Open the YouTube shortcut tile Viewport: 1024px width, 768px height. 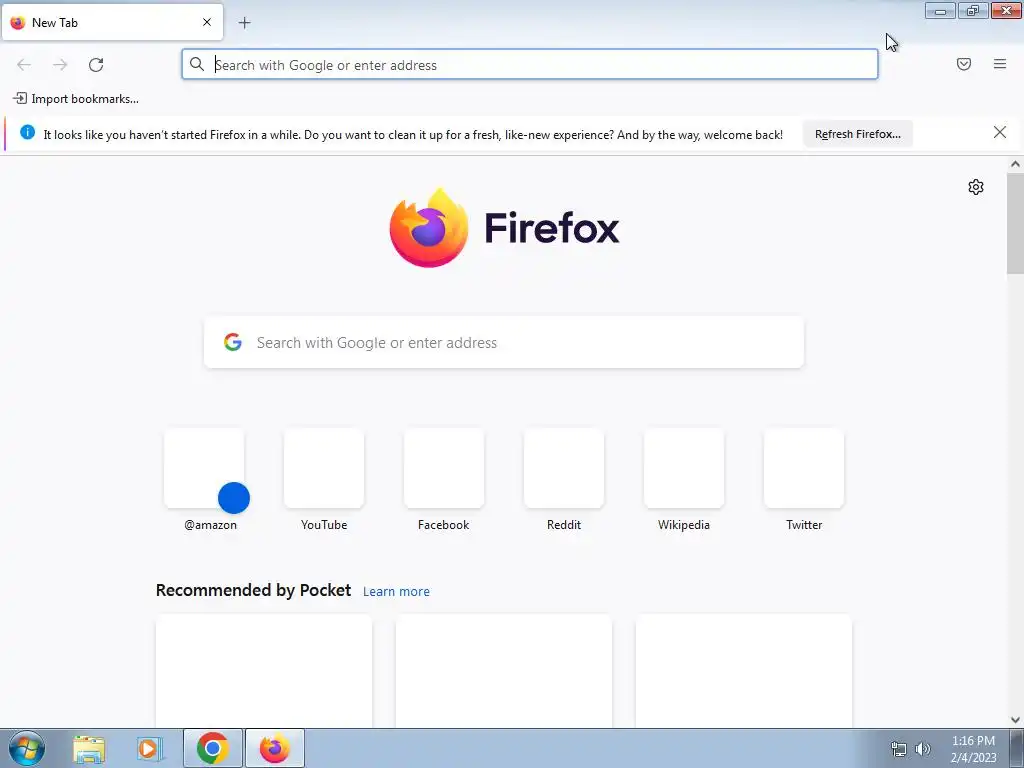[x=324, y=468]
